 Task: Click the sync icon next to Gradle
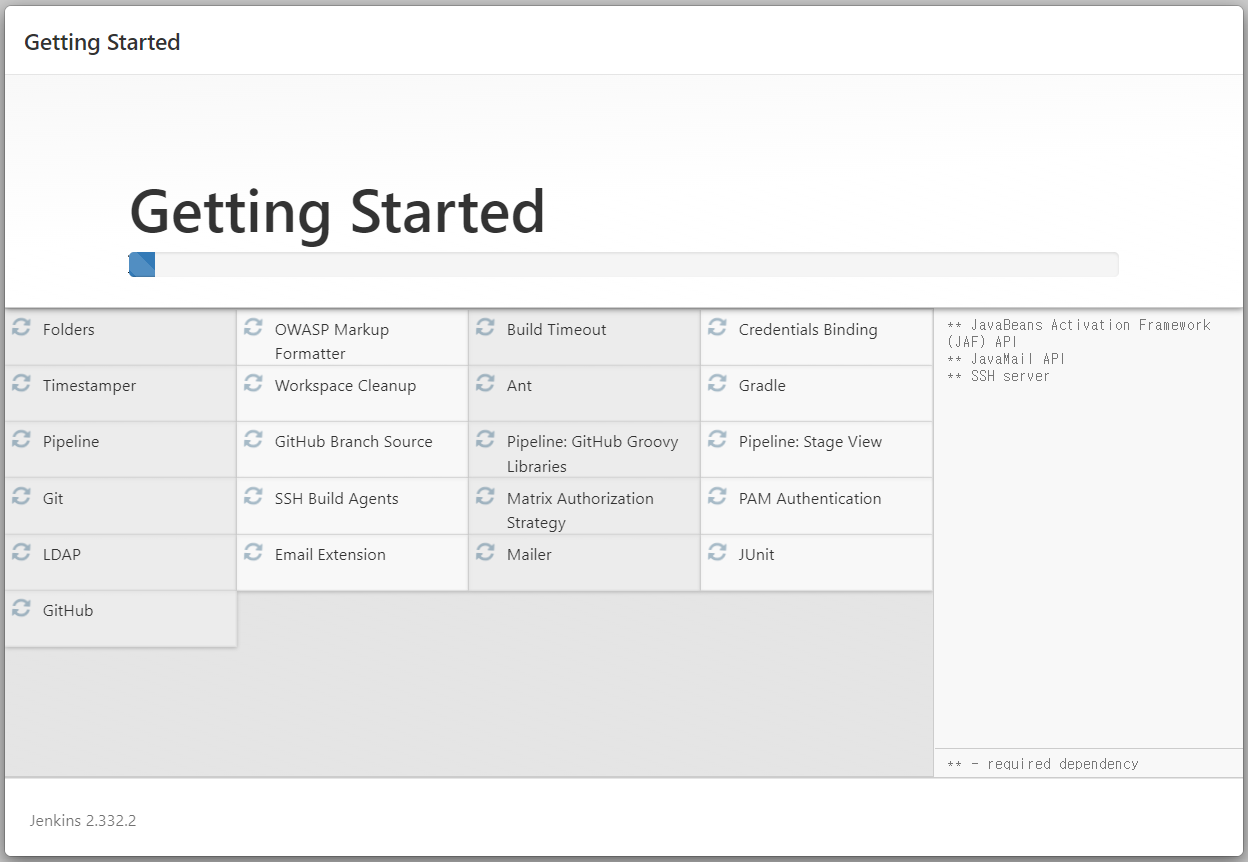point(717,383)
